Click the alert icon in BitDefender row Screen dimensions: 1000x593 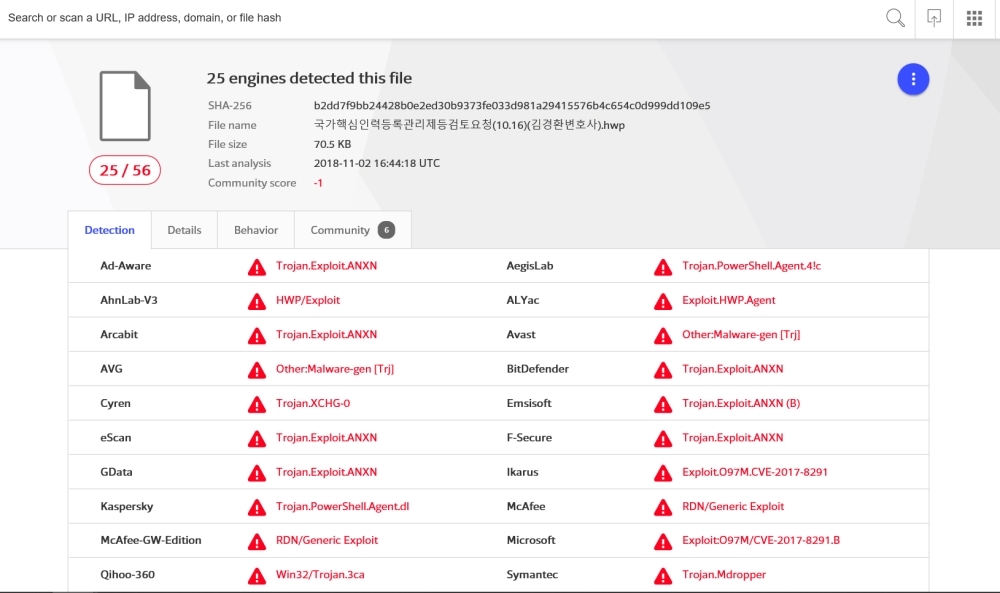[x=663, y=370]
